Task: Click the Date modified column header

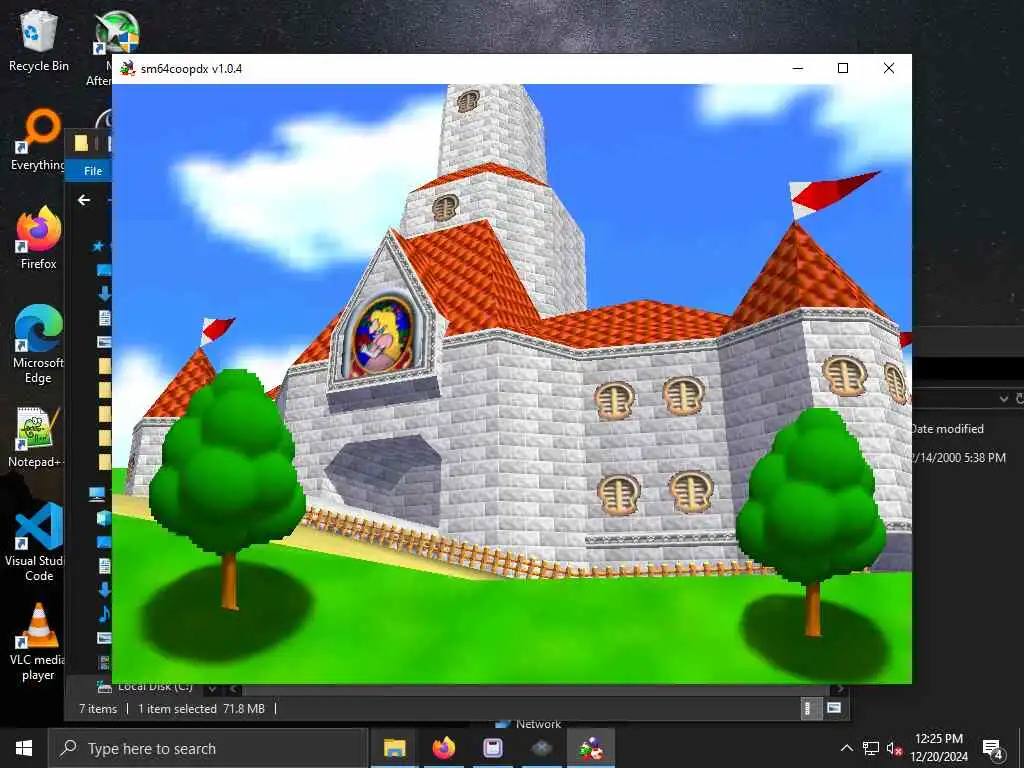Action: pos(948,428)
